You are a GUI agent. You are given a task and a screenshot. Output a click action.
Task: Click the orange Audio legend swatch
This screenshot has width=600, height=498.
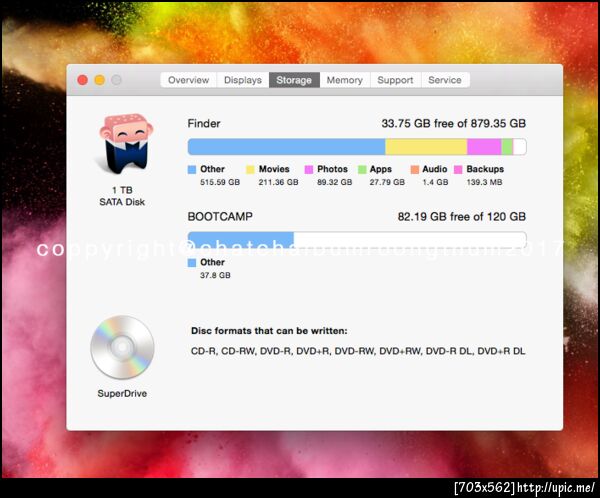point(414,170)
